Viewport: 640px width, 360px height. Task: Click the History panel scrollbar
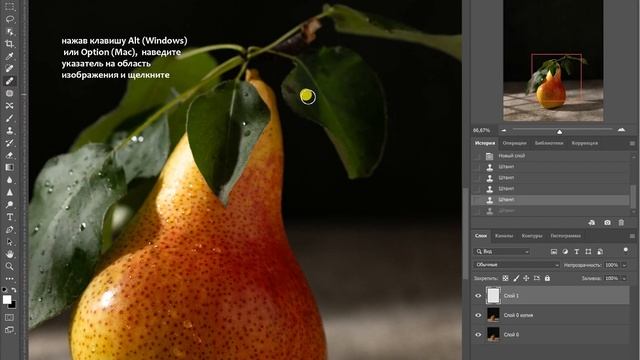633,197
